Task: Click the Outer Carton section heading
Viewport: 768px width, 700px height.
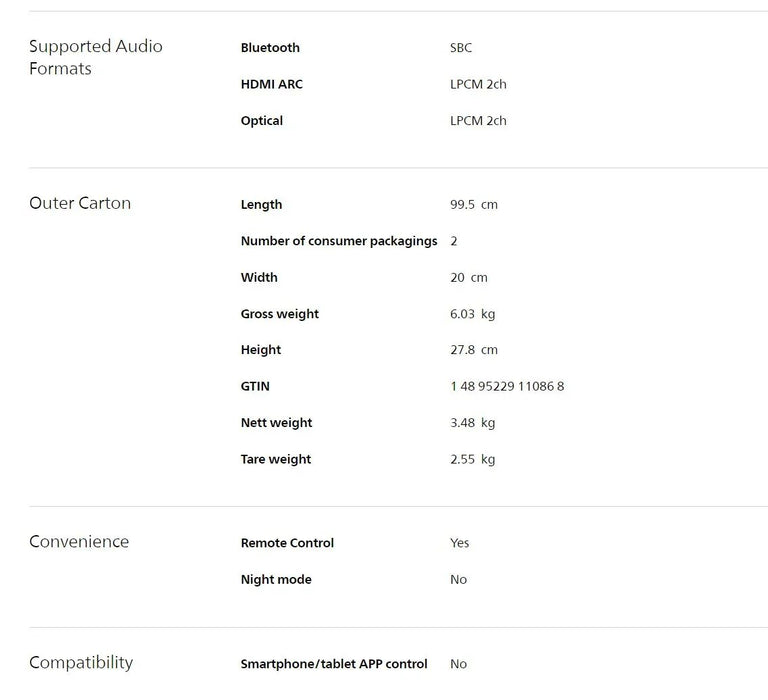Action: (x=80, y=203)
